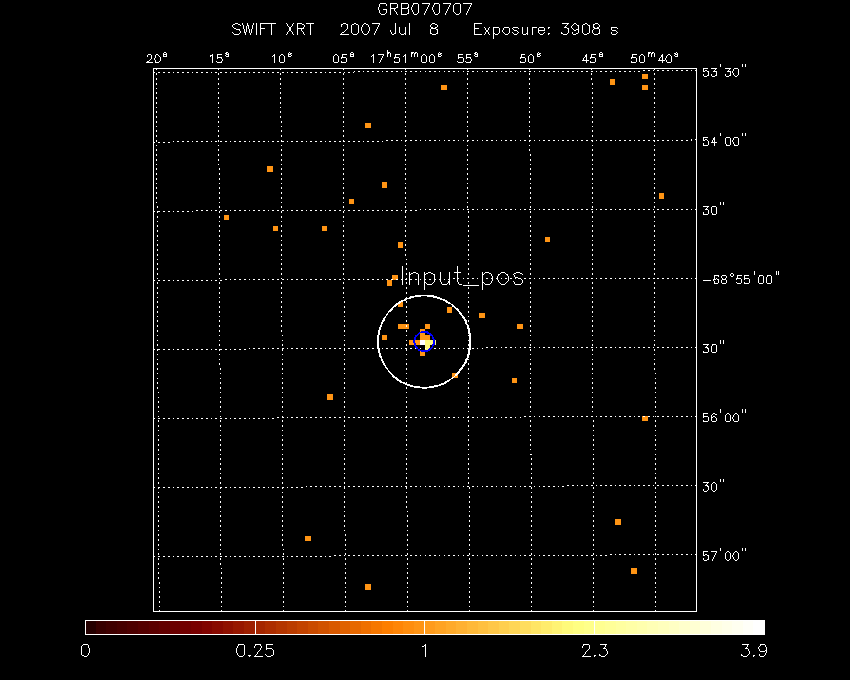The image size is (850, 680).
Task: Select the 10s right ascension tick label
Action: click(x=281, y=59)
